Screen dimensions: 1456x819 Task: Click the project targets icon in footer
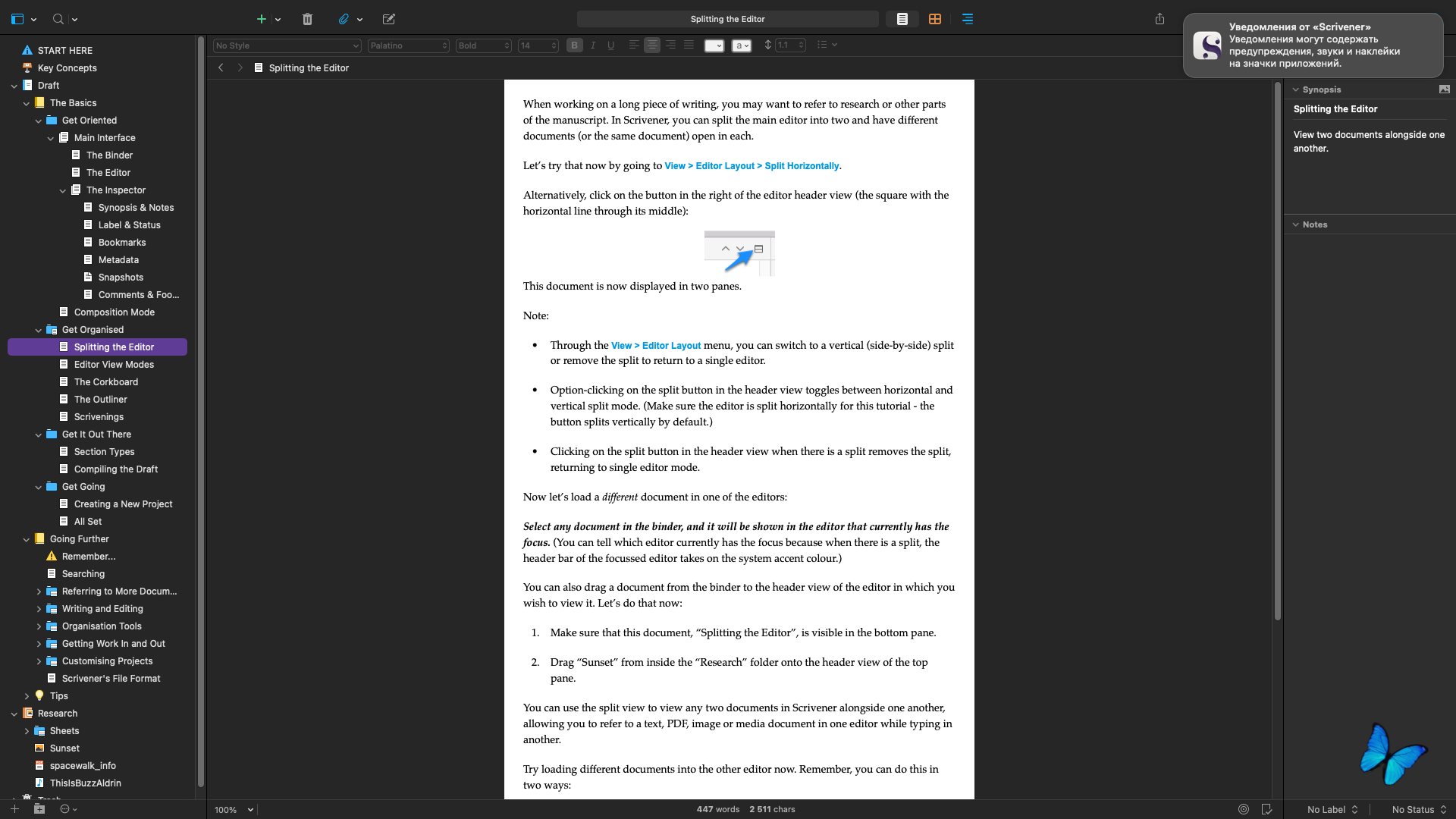point(1244,809)
